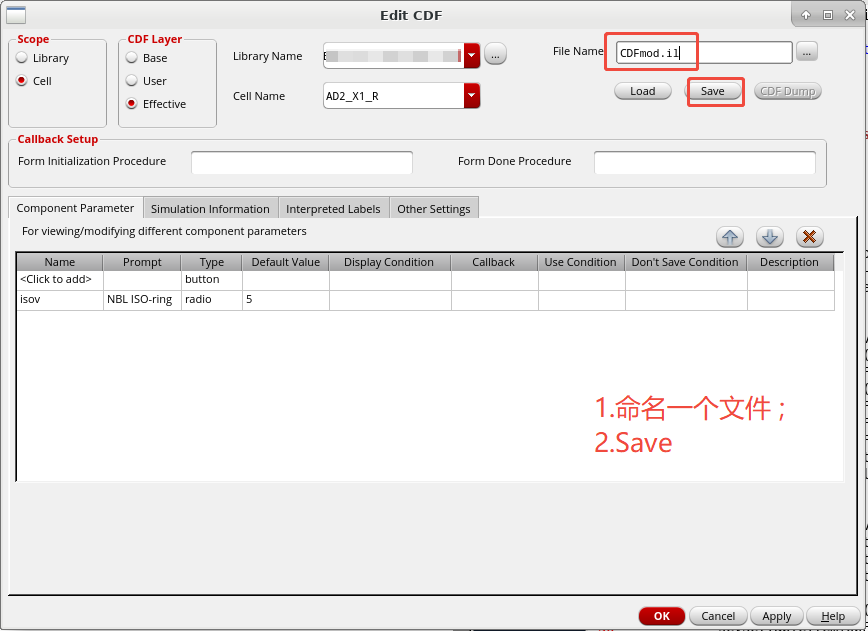
Task: Delete parameter using the red X icon
Action: (810, 237)
